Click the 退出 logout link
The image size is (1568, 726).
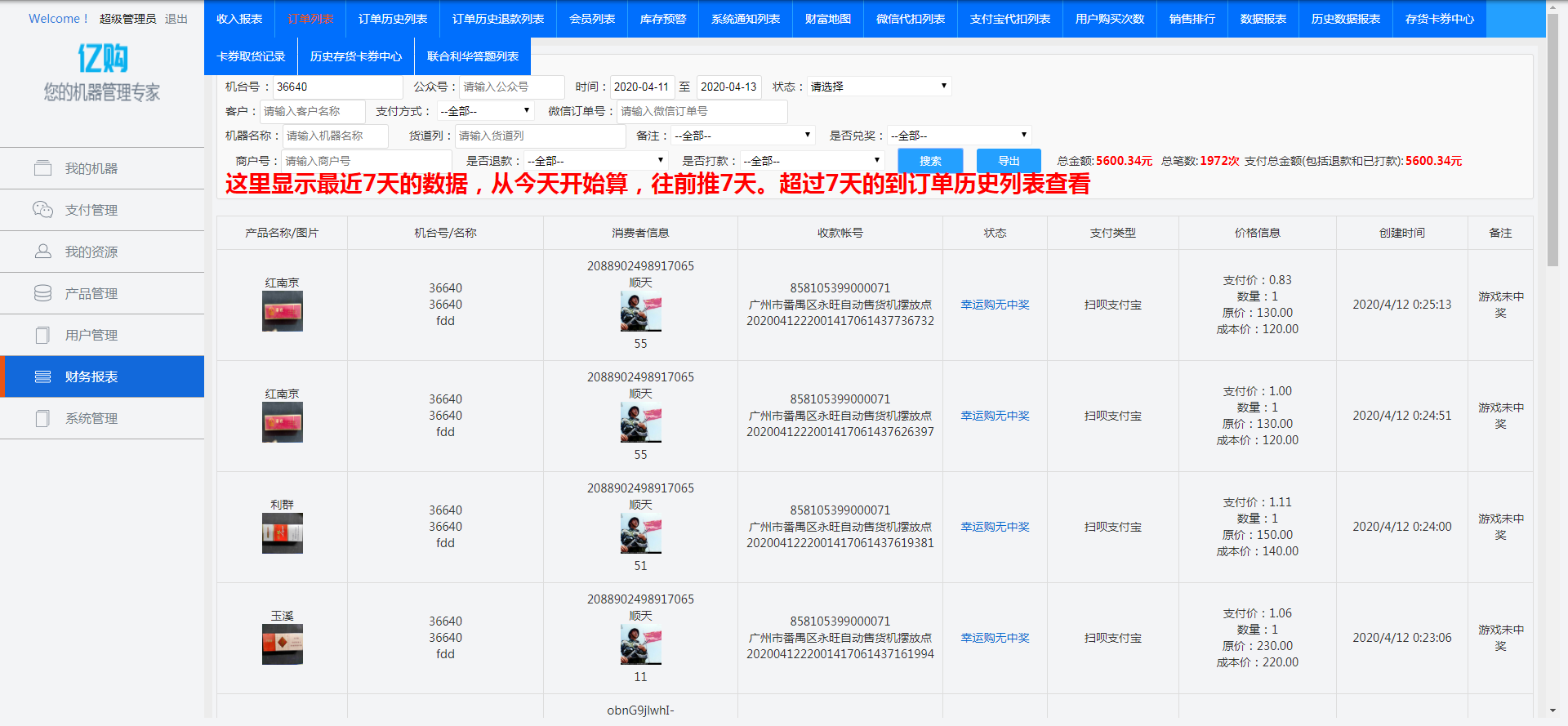coord(176,19)
